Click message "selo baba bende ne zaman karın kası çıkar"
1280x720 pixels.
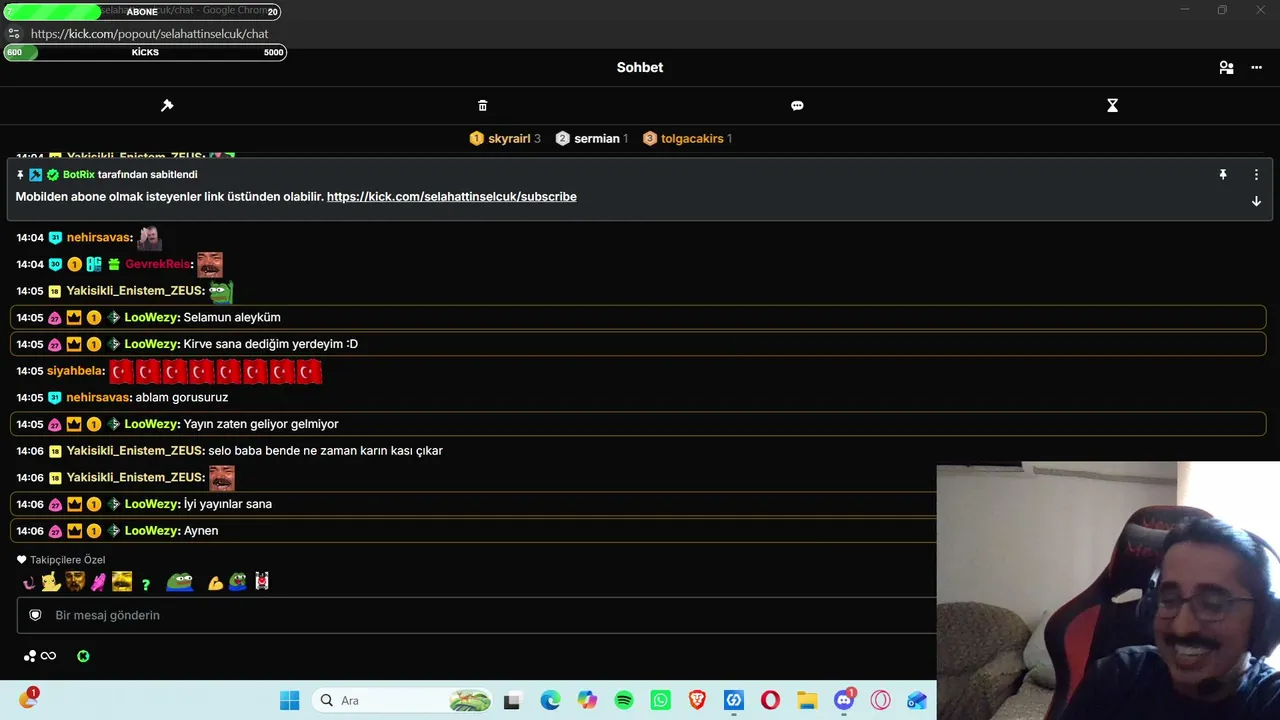(x=325, y=451)
